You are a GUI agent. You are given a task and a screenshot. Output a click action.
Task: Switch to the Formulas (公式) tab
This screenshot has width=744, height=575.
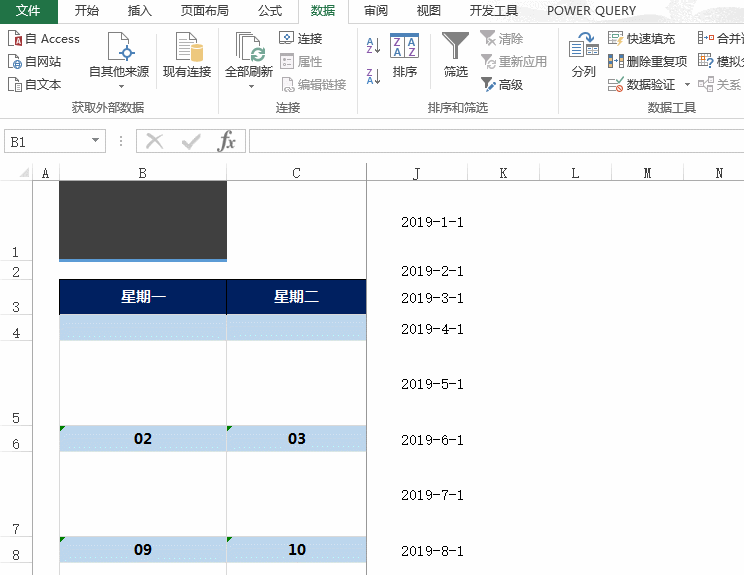tap(270, 11)
